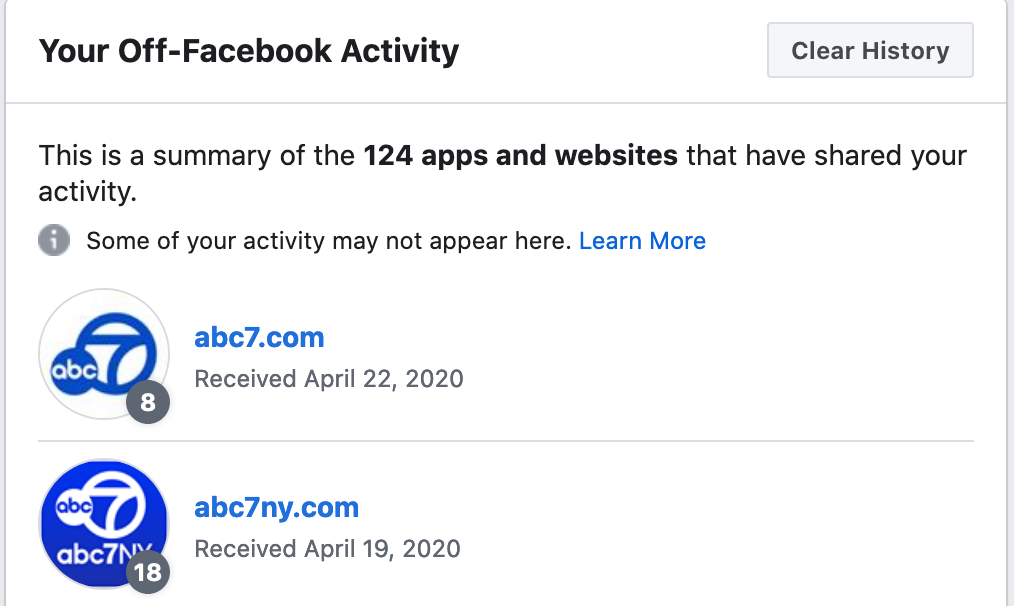This screenshot has width=1014, height=606.
Task: Click the bold 124 apps and websites text
Action: tap(520, 156)
